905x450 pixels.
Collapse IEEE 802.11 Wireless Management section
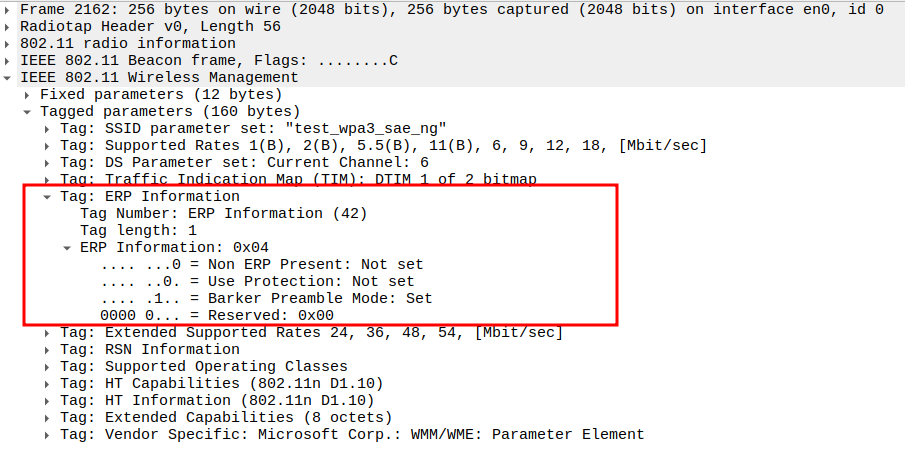click(x=9, y=78)
